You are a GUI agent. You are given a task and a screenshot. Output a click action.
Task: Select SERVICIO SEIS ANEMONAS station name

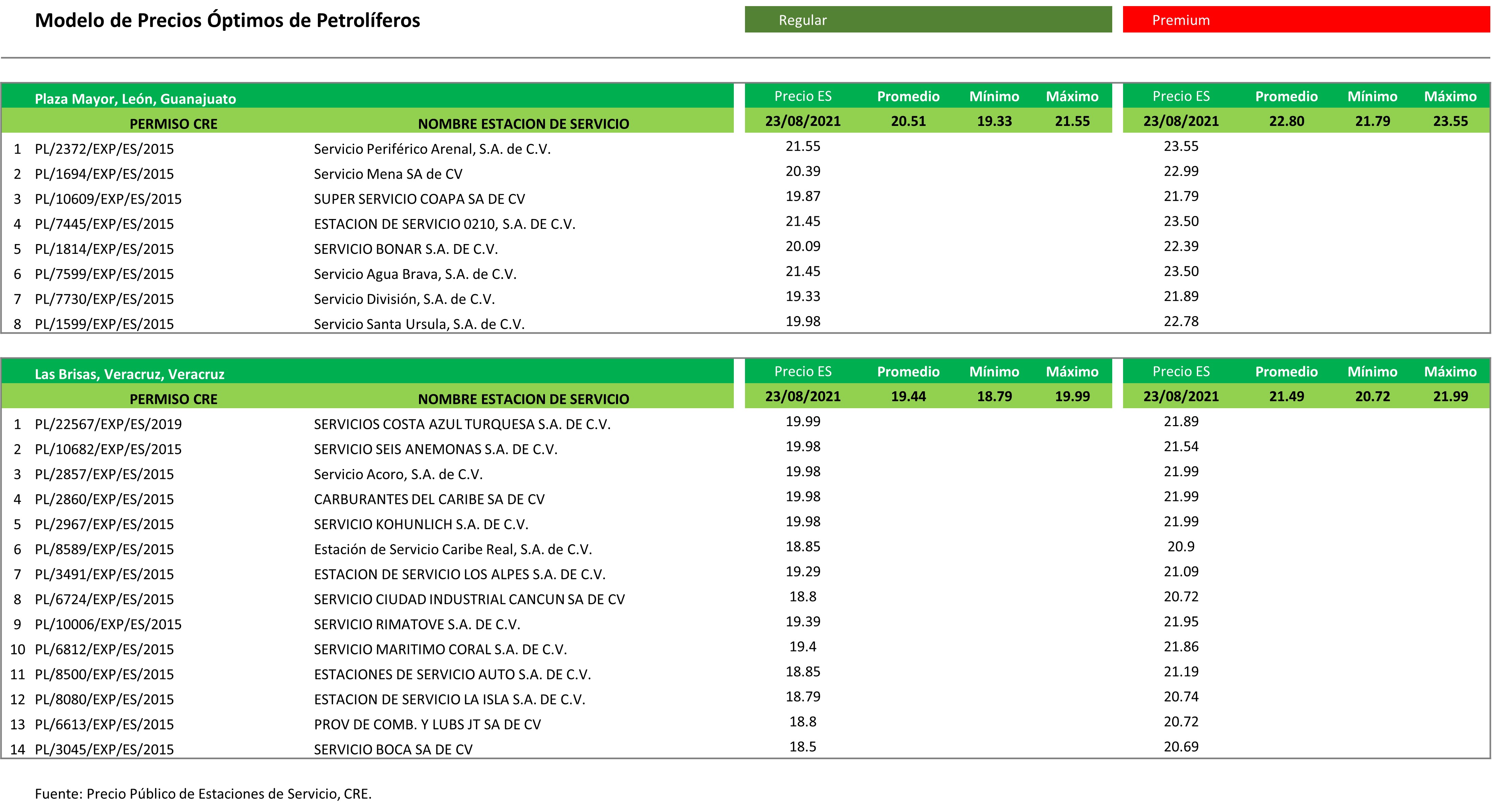[x=435, y=449]
